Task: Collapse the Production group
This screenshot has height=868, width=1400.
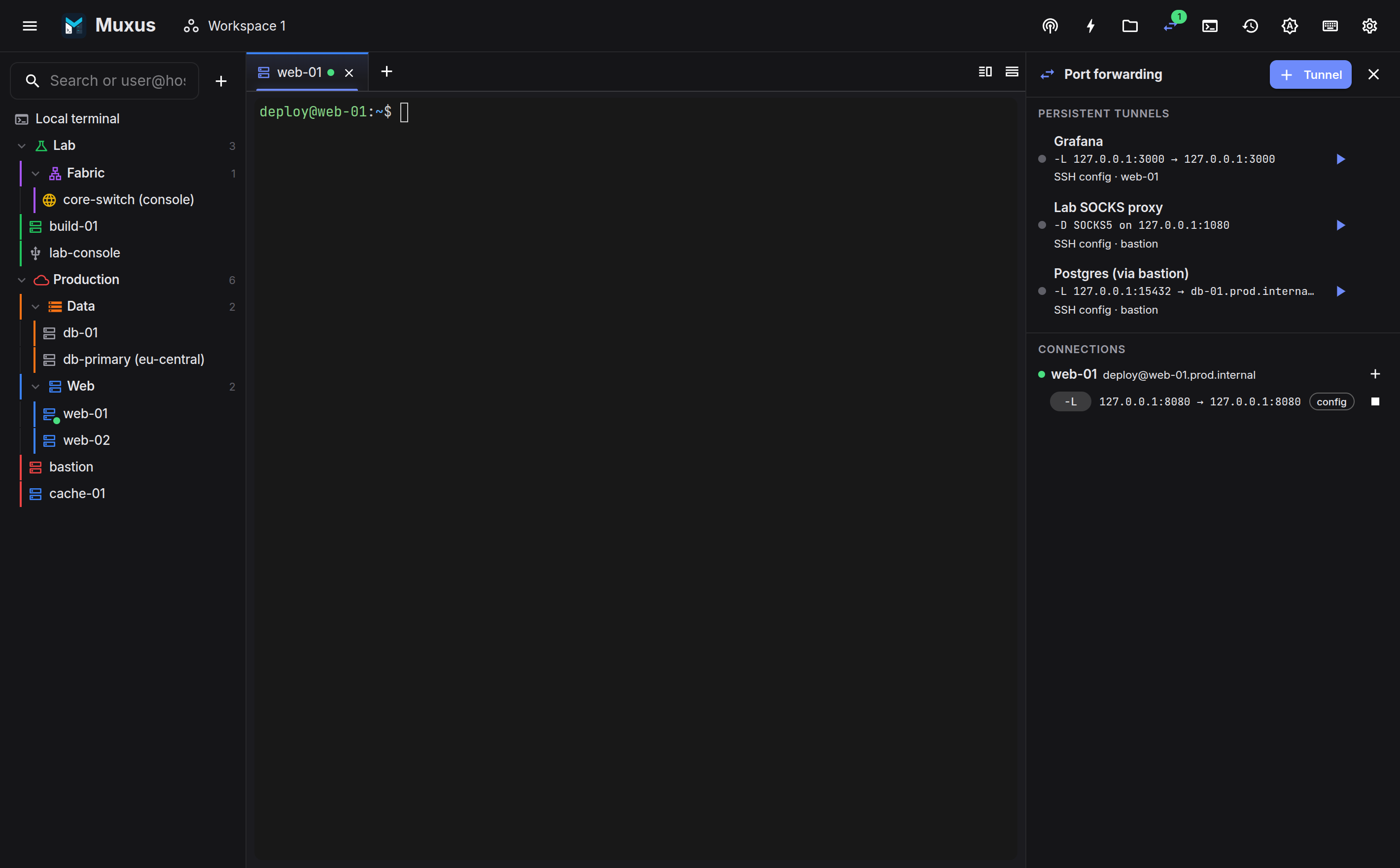Action: pos(22,280)
